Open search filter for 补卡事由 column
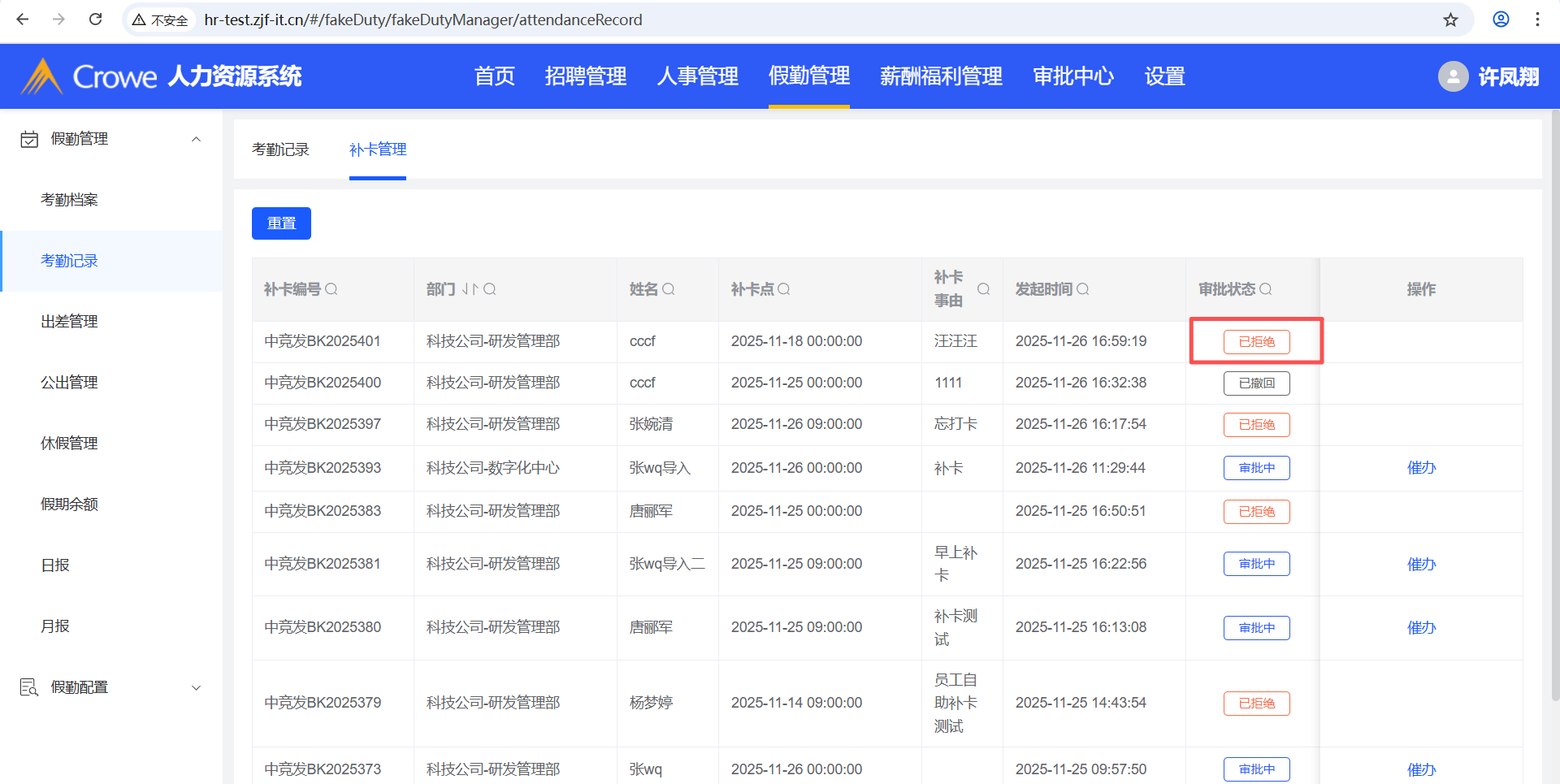This screenshot has height=784, width=1560. 983,289
